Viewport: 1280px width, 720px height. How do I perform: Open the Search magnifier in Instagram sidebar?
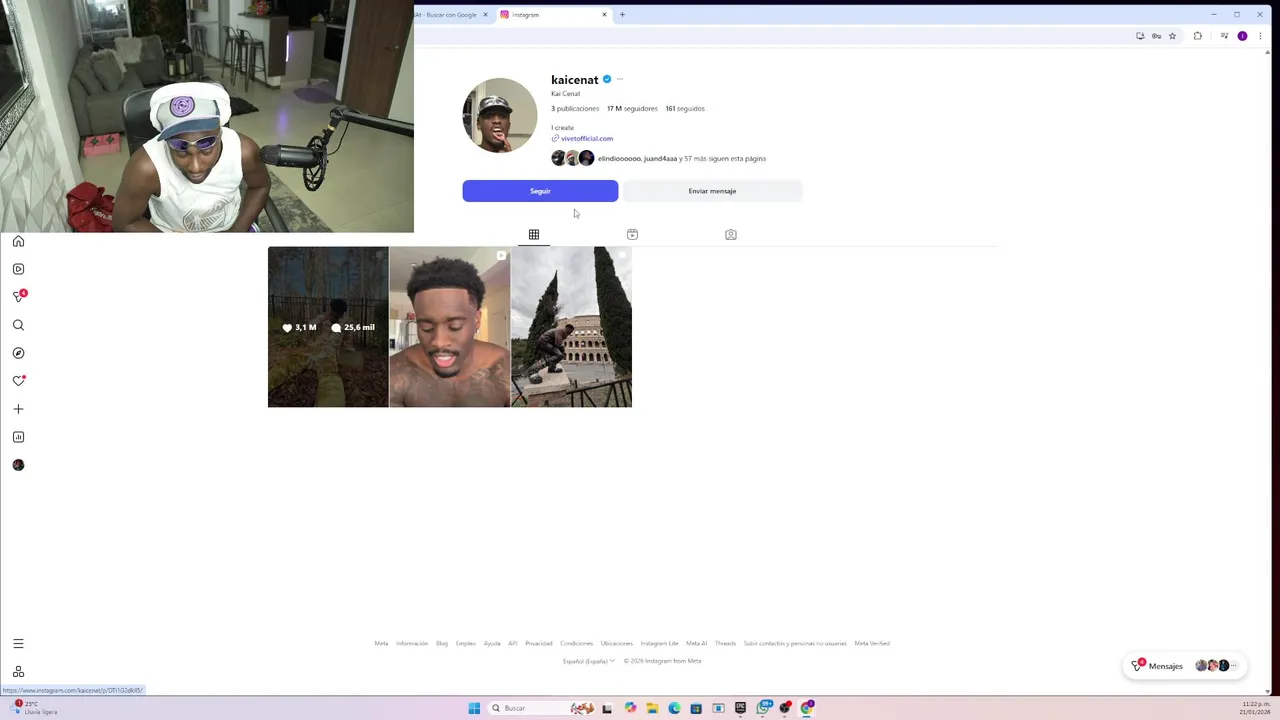tap(18, 325)
